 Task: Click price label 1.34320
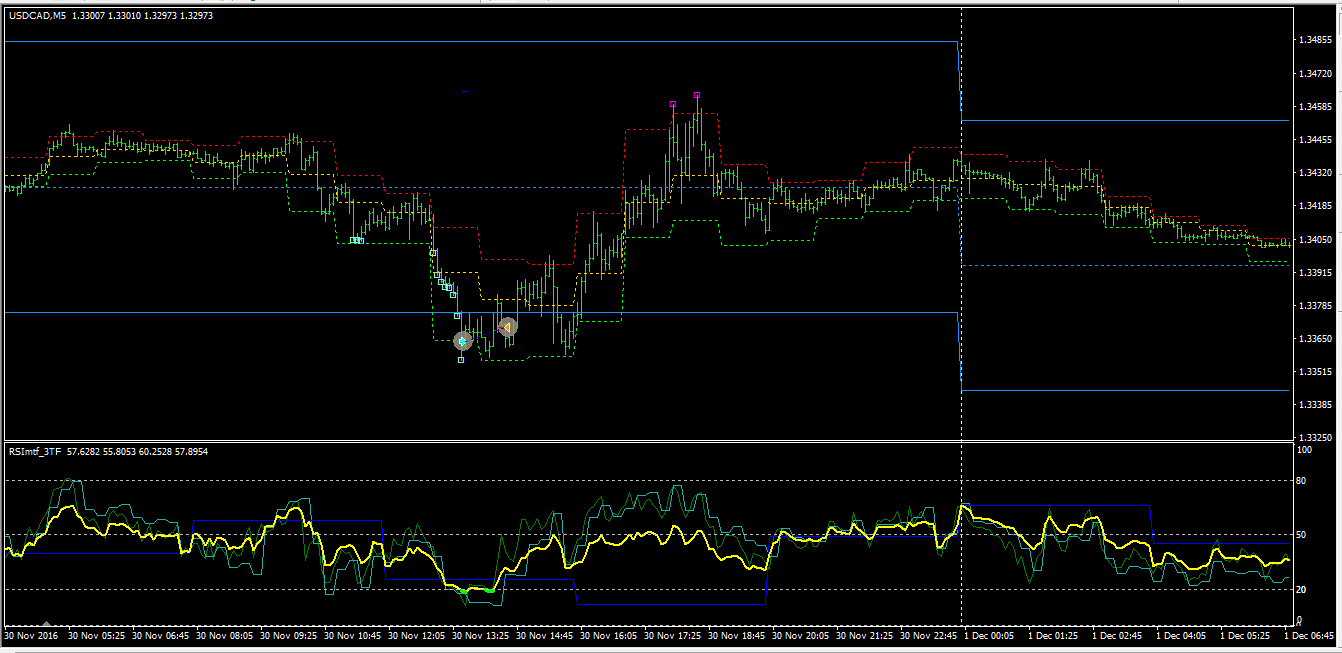click(1314, 173)
